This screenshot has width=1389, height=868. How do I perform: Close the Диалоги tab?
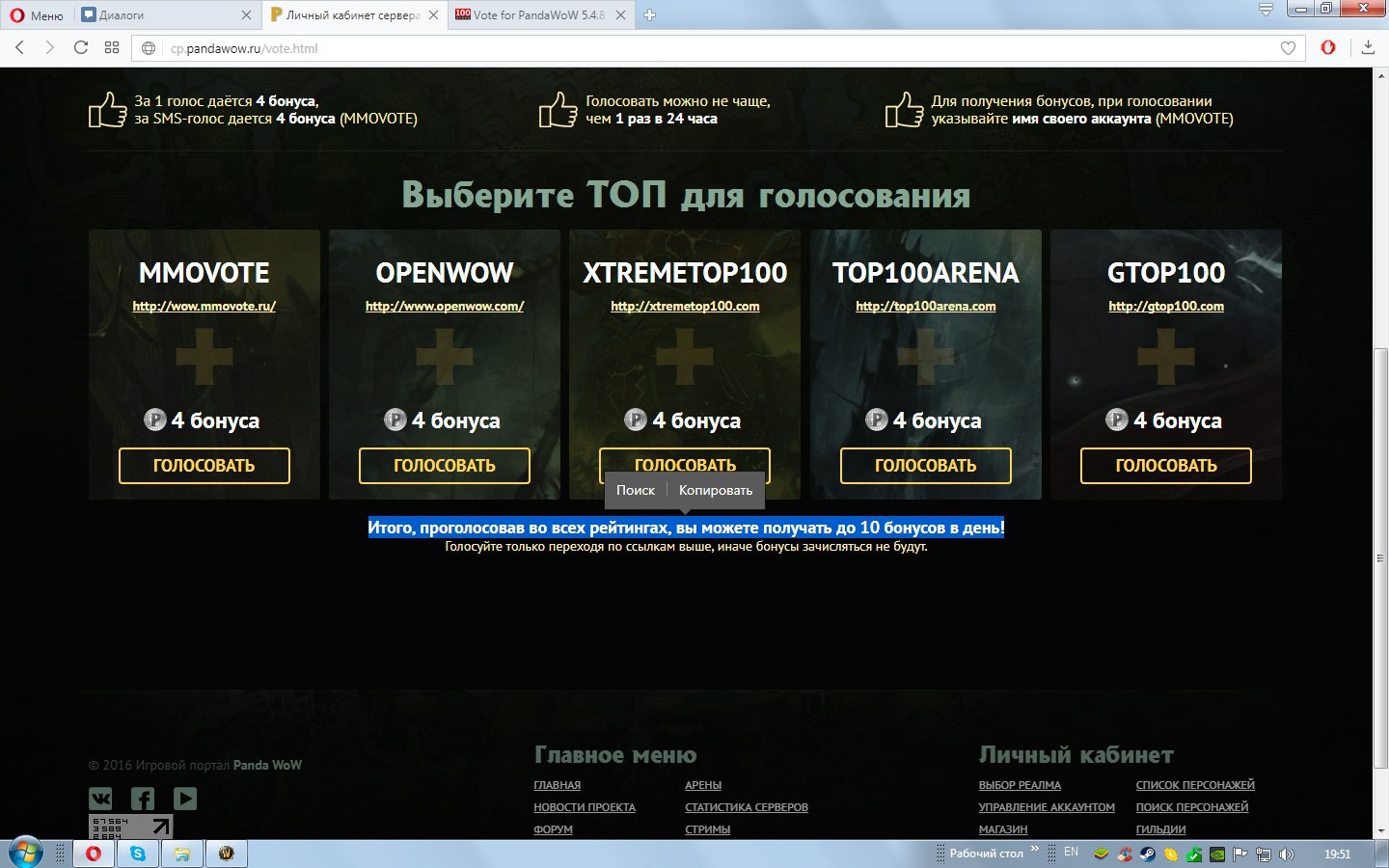pyautogui.click(x=246, y=14)
